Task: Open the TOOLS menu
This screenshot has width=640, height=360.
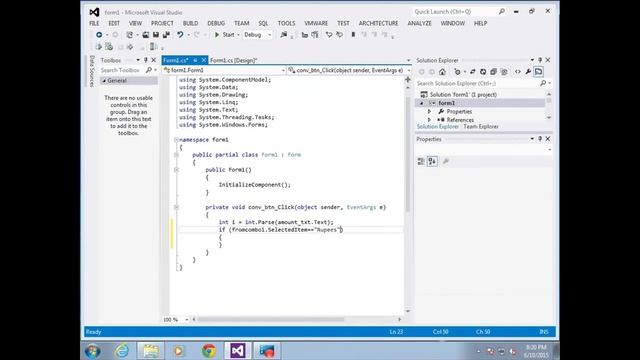Action: point(286,23)
